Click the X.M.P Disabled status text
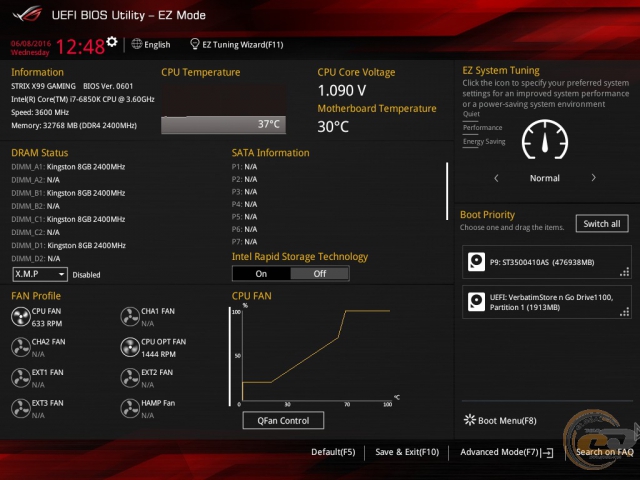 tap(86, 275)
